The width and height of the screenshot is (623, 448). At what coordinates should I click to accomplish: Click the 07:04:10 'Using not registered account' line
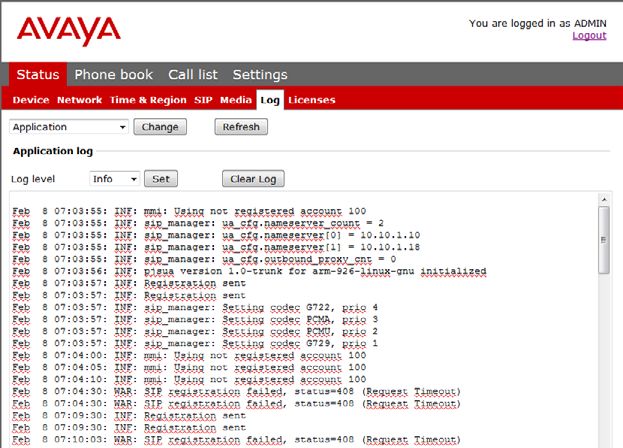189,379
